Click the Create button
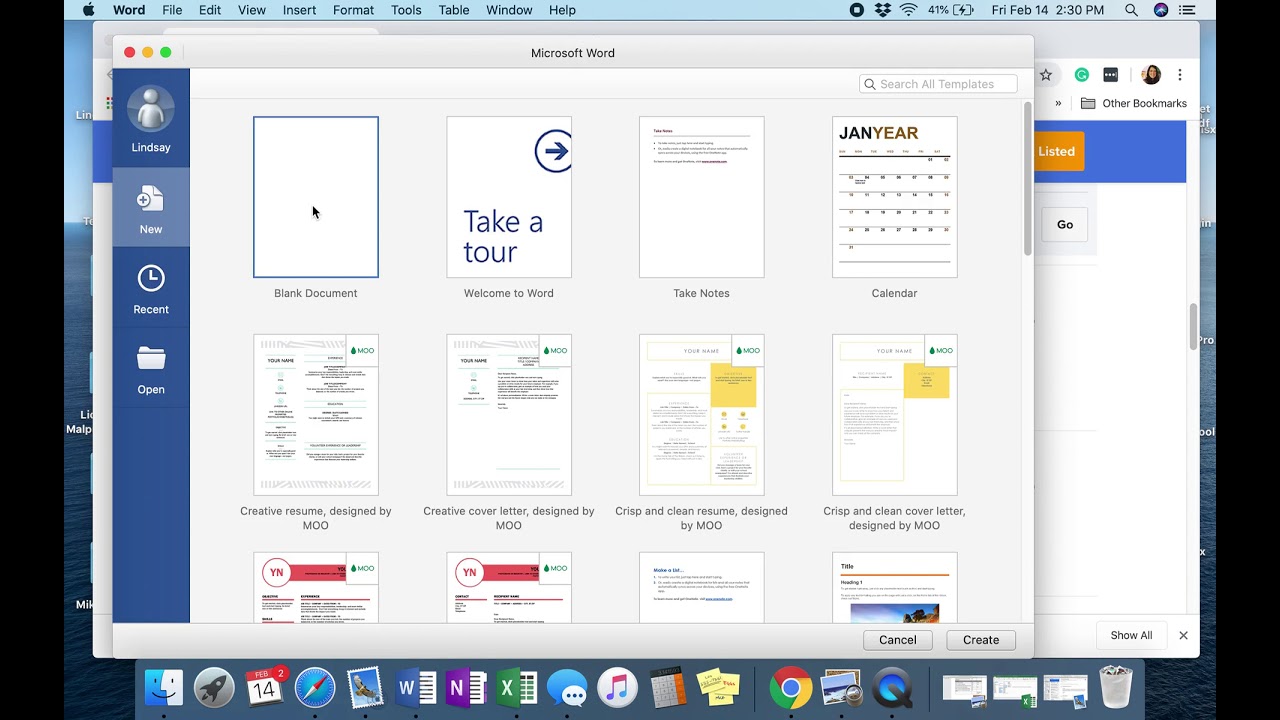This screenshot has width=1280, height=720. click(x=981, y=640)
